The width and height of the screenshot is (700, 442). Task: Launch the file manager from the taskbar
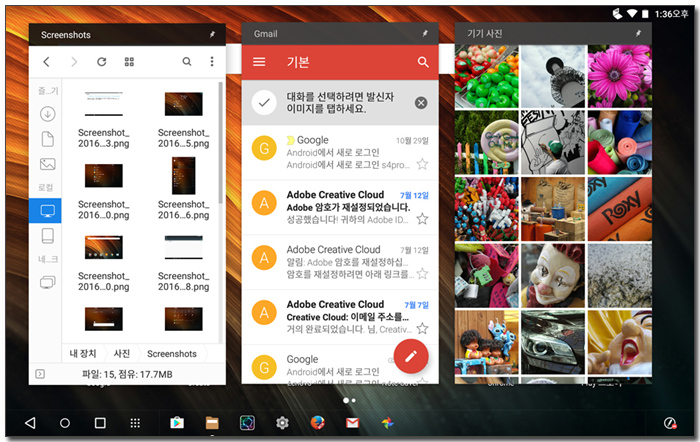point(212,423)
